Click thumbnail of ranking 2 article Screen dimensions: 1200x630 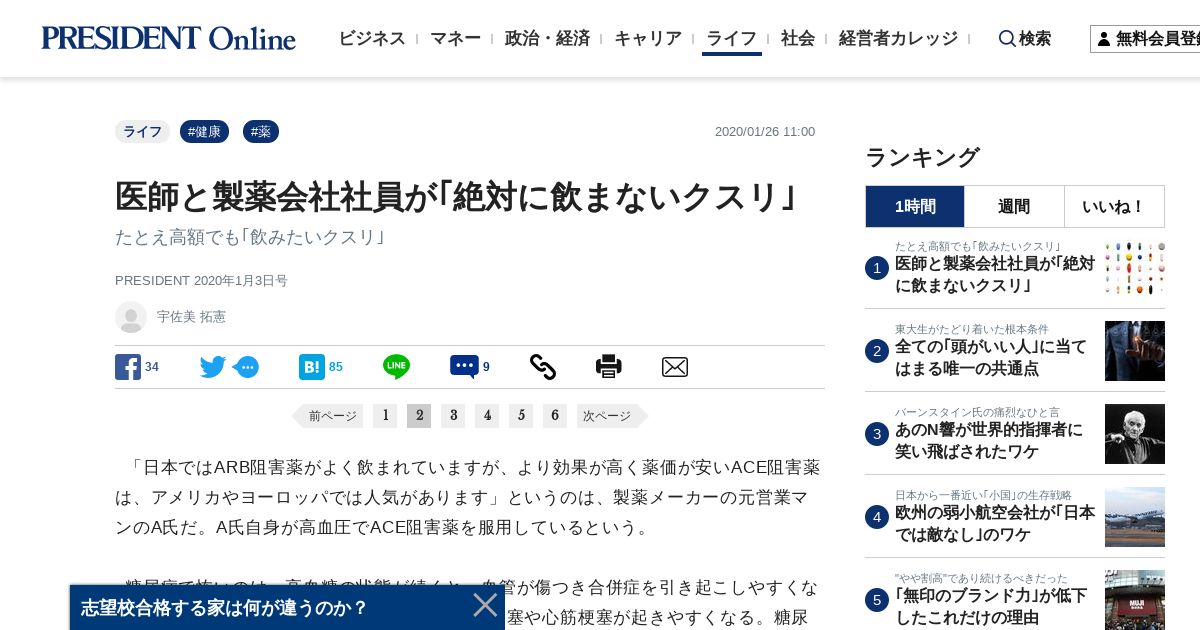click(1135, 351)
